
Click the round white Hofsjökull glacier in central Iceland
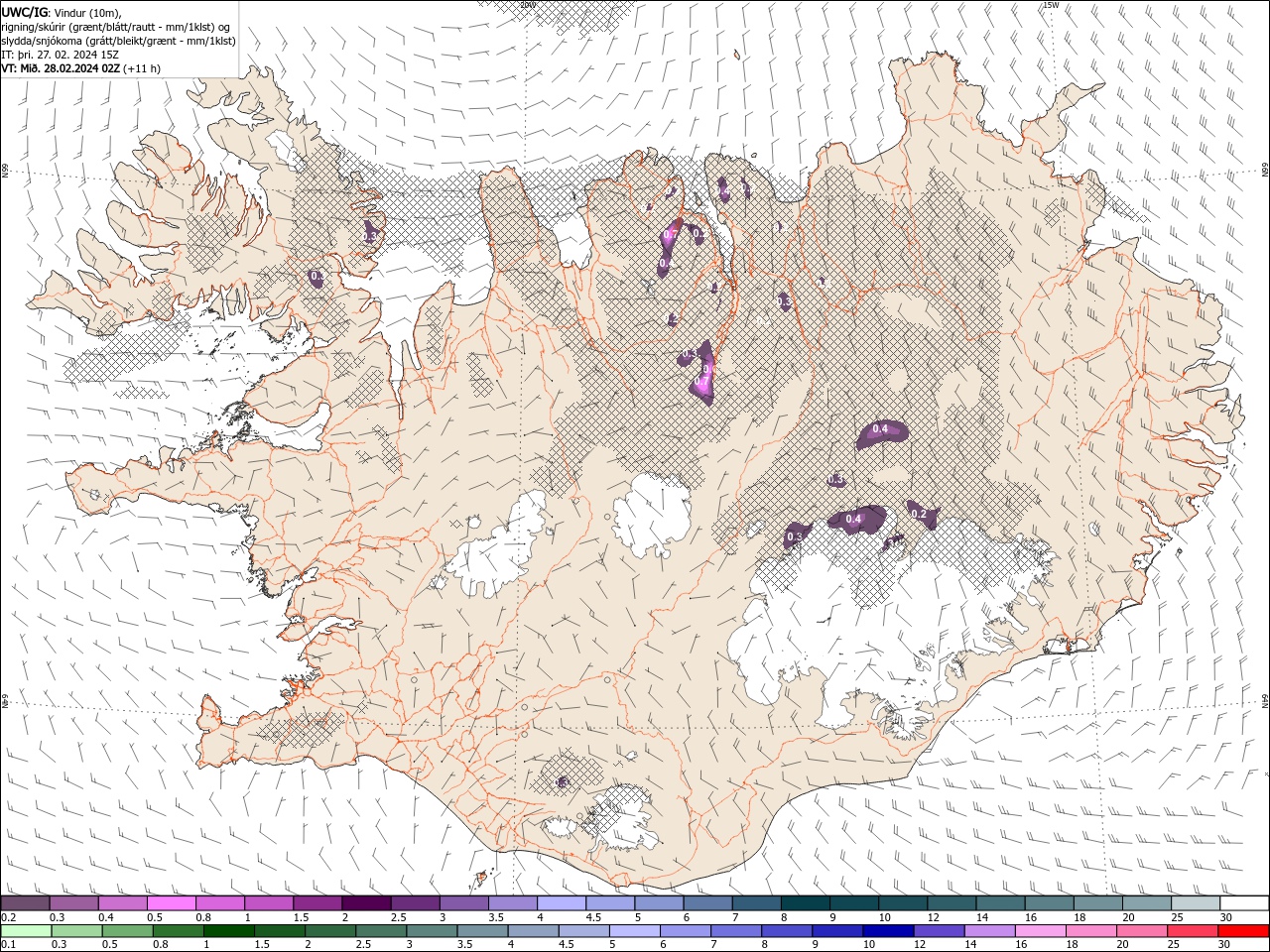(x=652, y=514)
